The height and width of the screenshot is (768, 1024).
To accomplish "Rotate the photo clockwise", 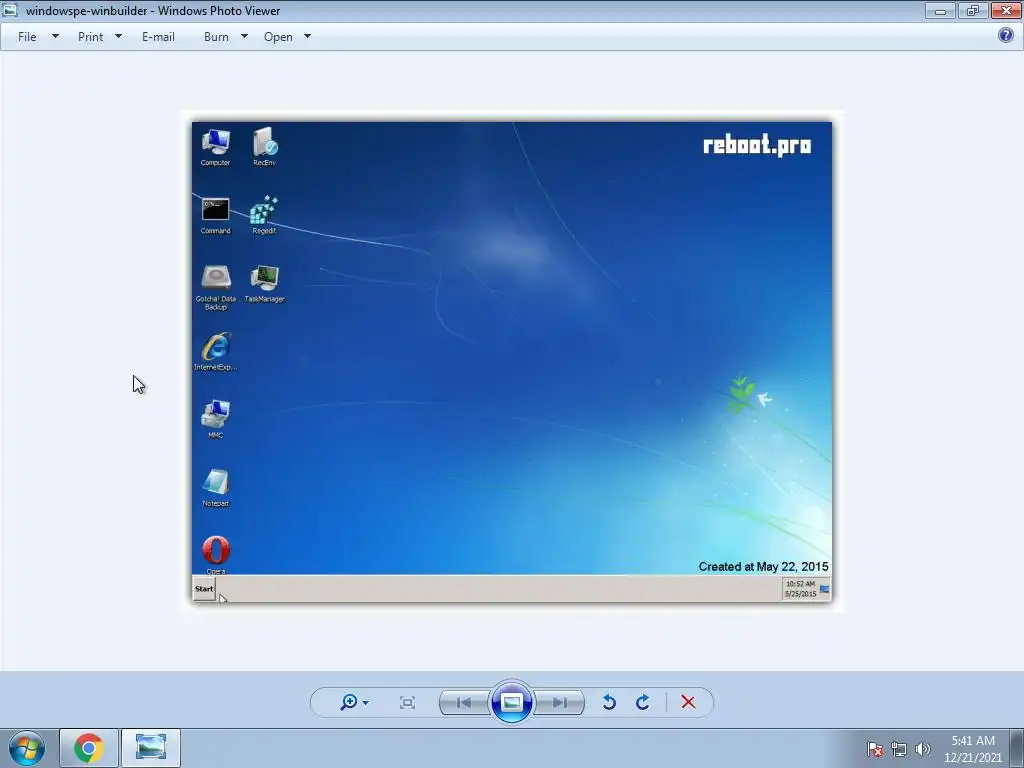I will tap(643, 703).
